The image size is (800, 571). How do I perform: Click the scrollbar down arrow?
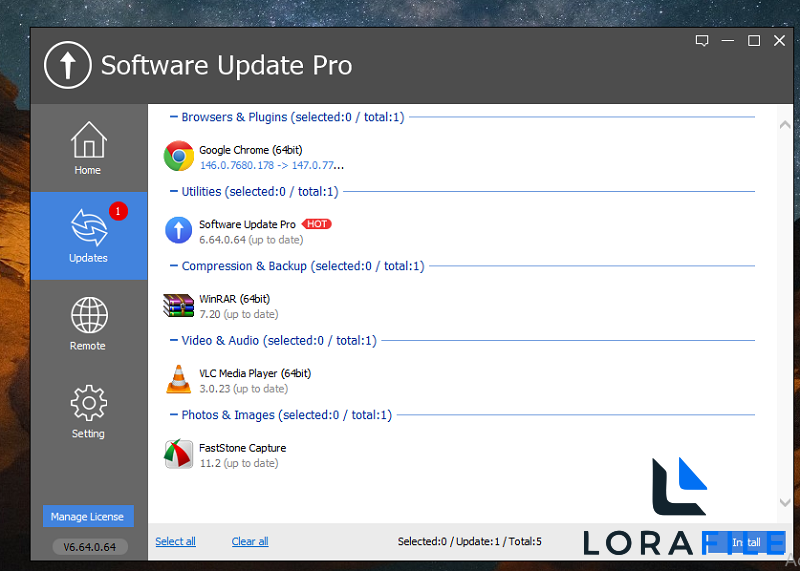pos(785,503)
